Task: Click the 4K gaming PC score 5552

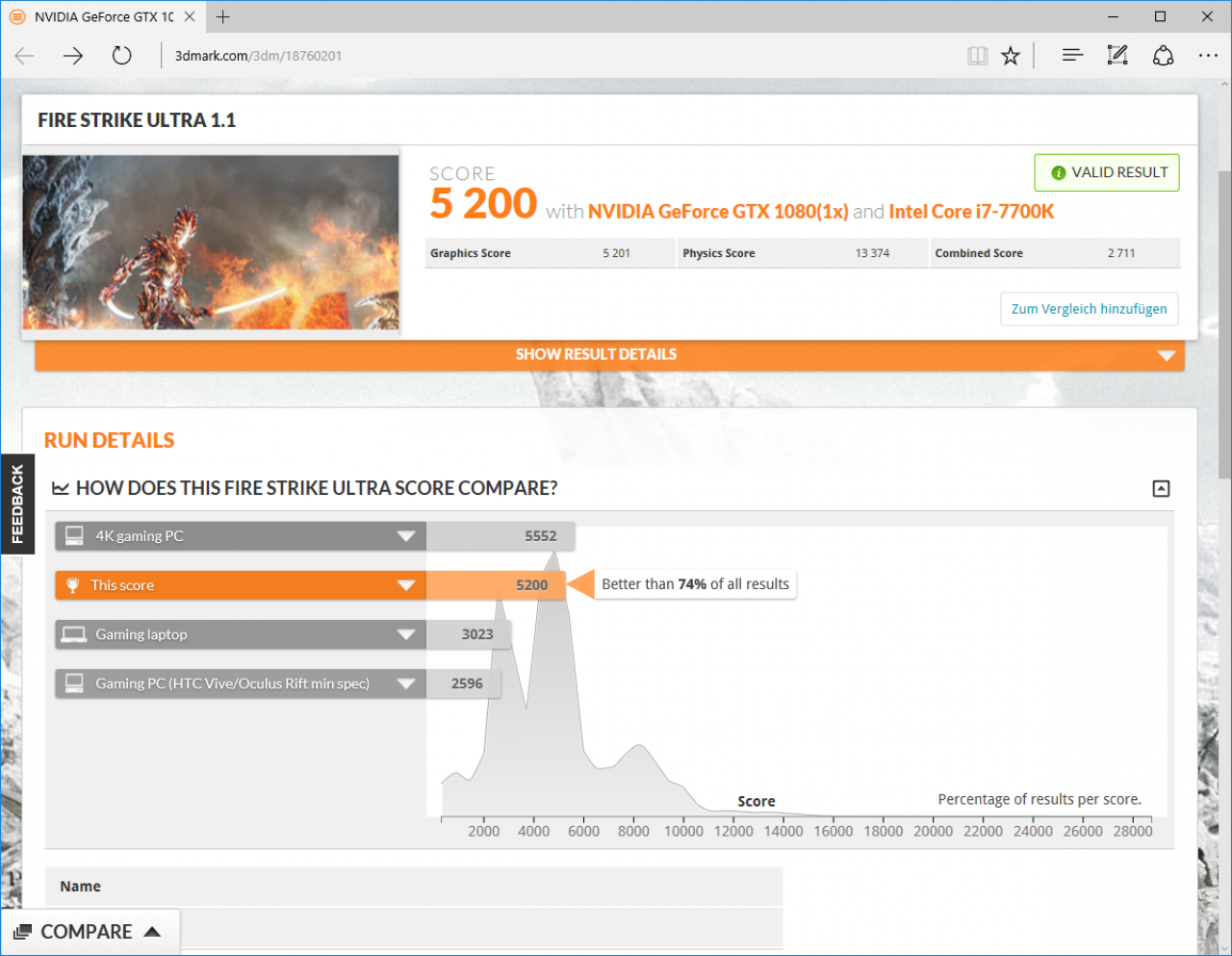Action: 541,536
